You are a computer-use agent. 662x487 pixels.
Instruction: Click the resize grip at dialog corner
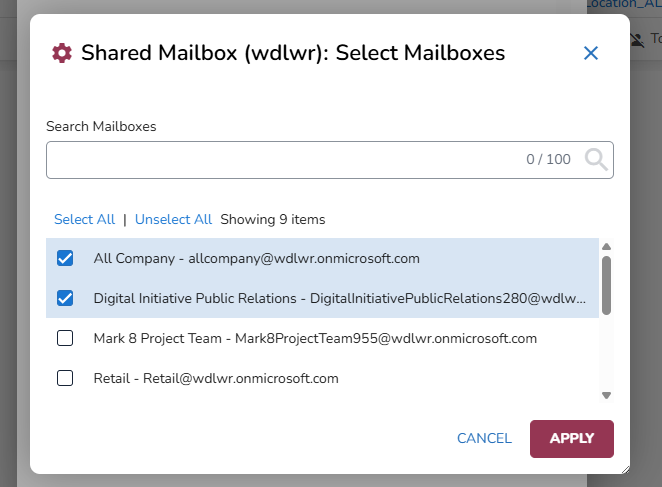point(624,468)
